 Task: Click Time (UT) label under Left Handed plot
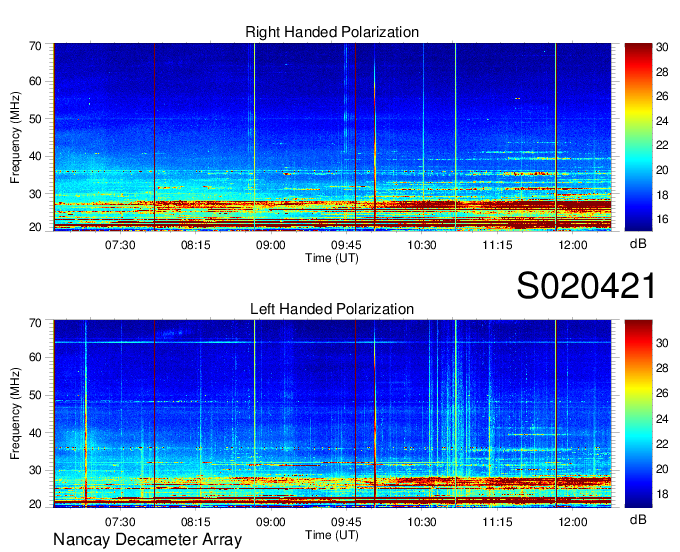[332, 535]
